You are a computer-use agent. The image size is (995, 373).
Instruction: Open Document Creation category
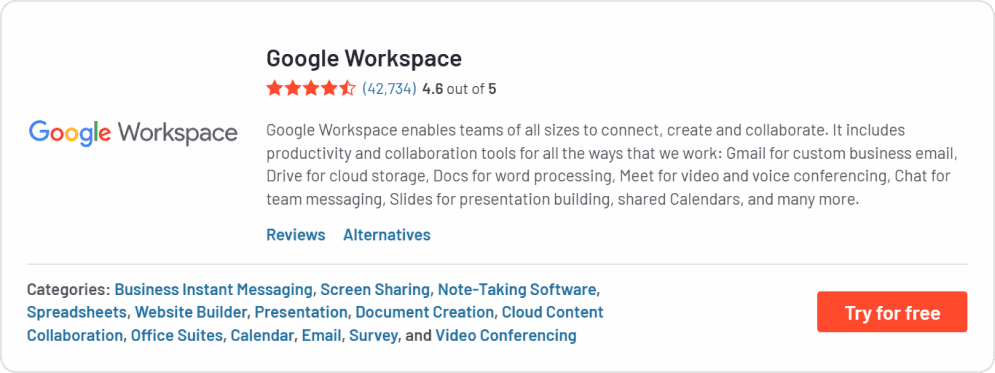[425, 312]
